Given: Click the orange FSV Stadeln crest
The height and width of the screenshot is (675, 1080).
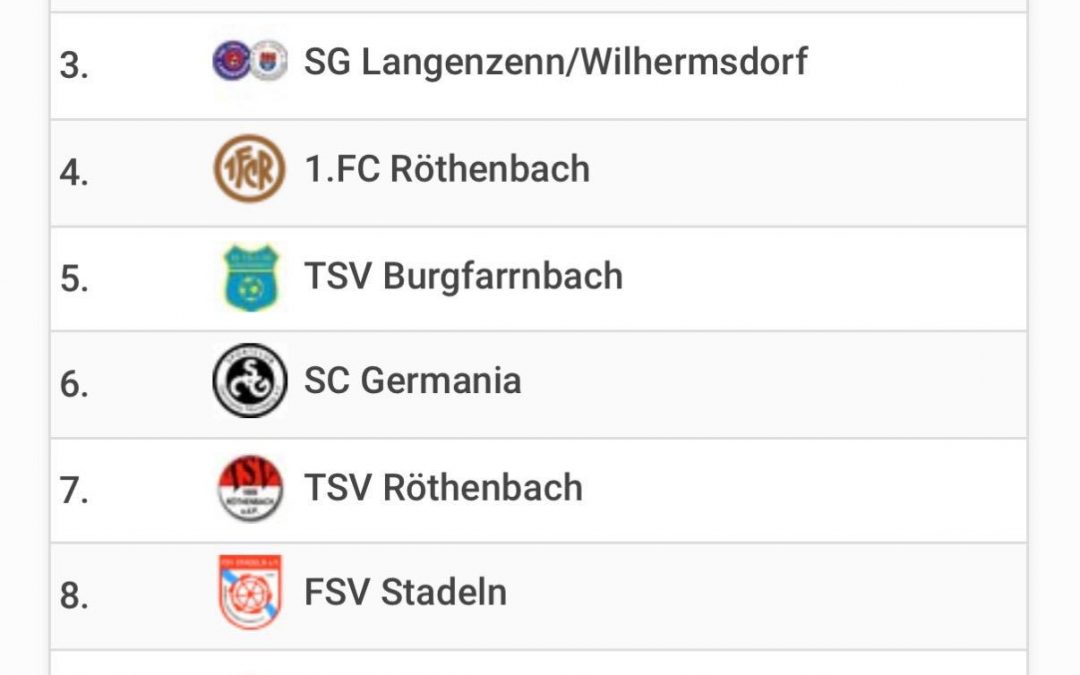Looking at the screenshot, I should pyautogui.click(x=249, y=593).
